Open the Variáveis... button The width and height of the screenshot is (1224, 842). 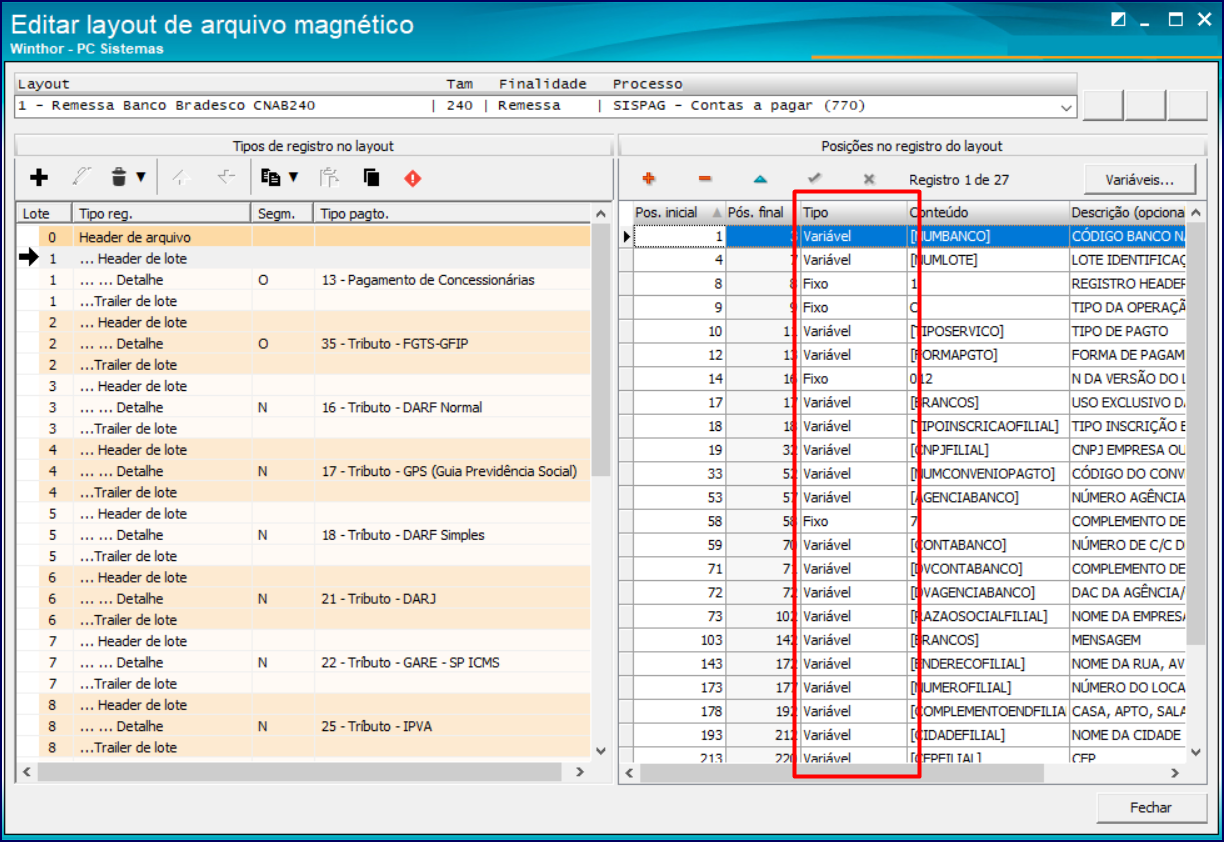pos(1140,179)
